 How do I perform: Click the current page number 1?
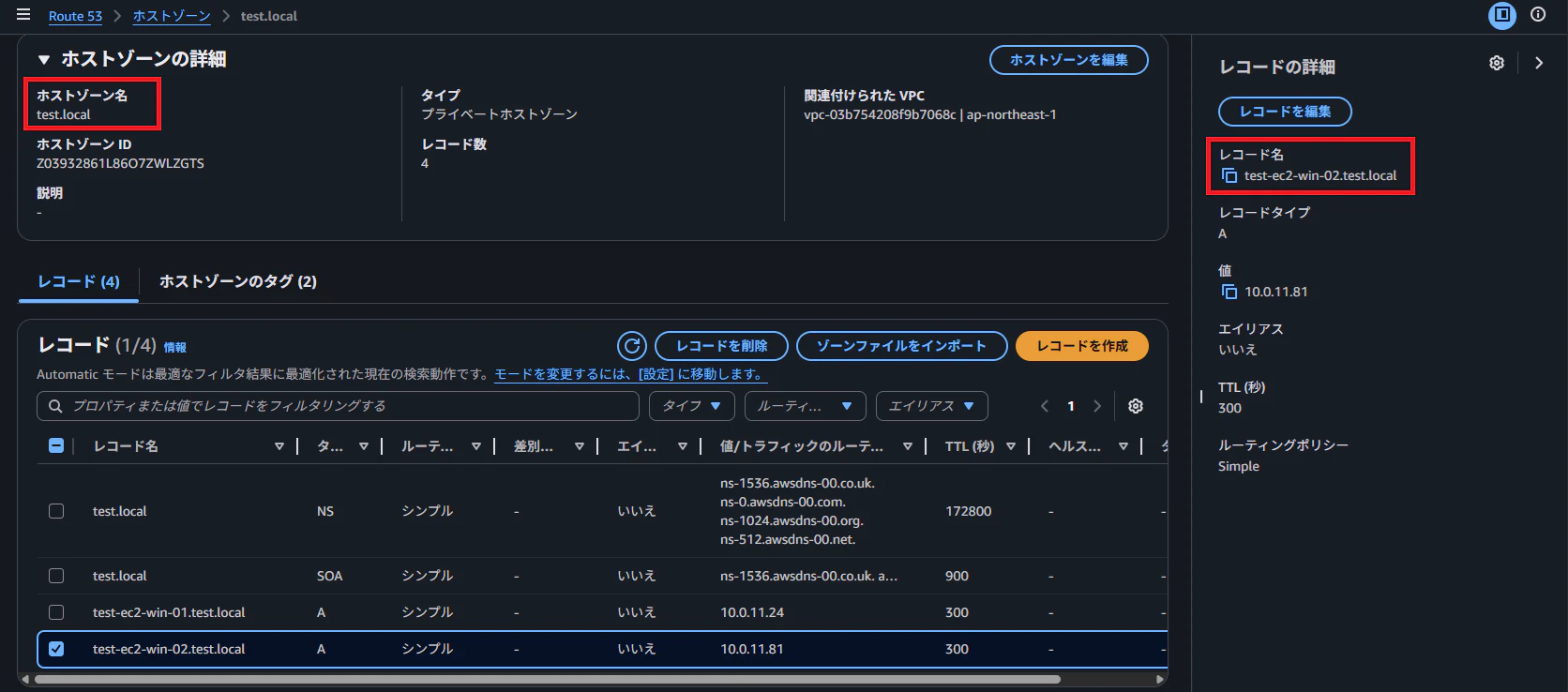coord(1071,406)
